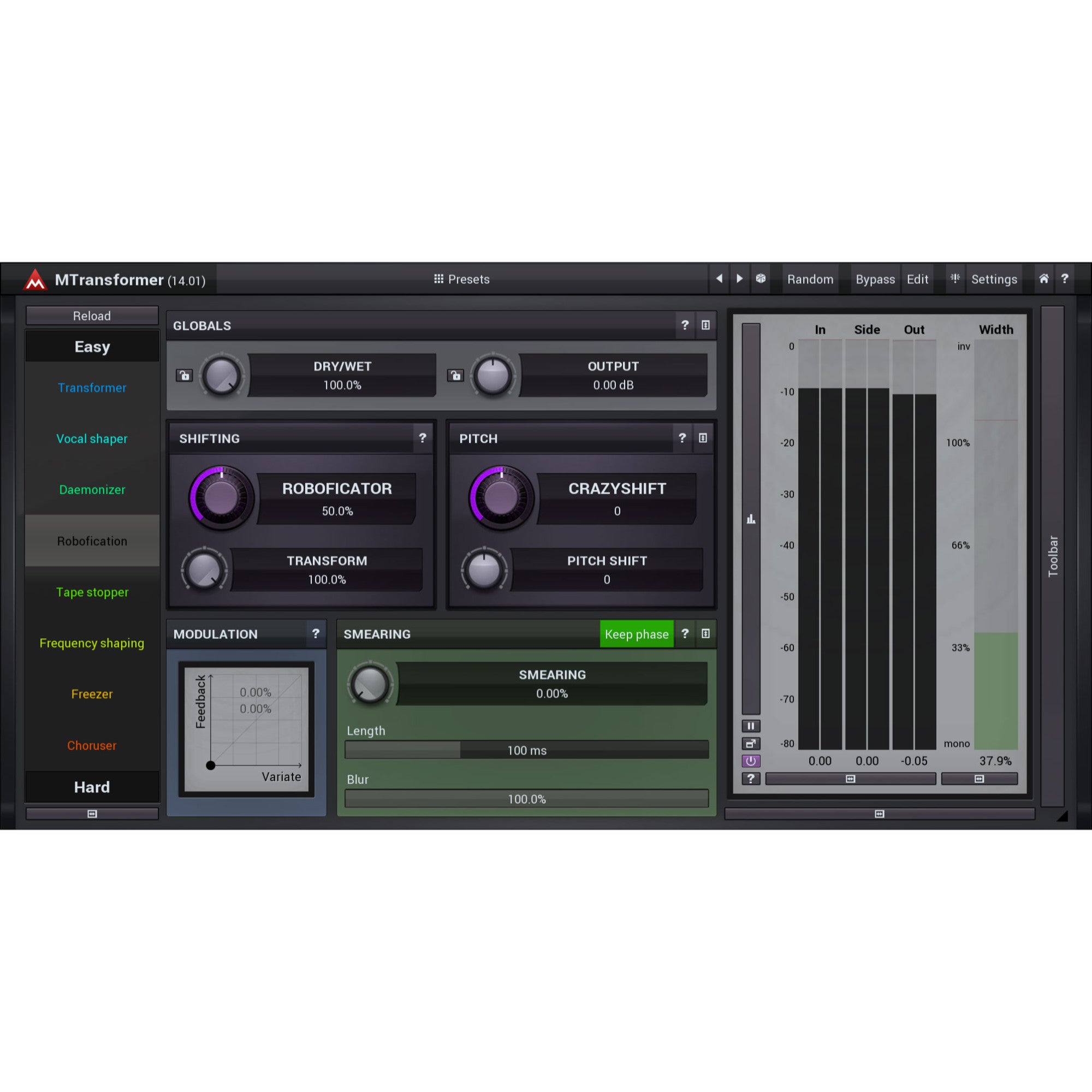Click the dice randomize icon
Image resolution: width=1092 pixels, height=1092 pixels.
pos(761,278)
